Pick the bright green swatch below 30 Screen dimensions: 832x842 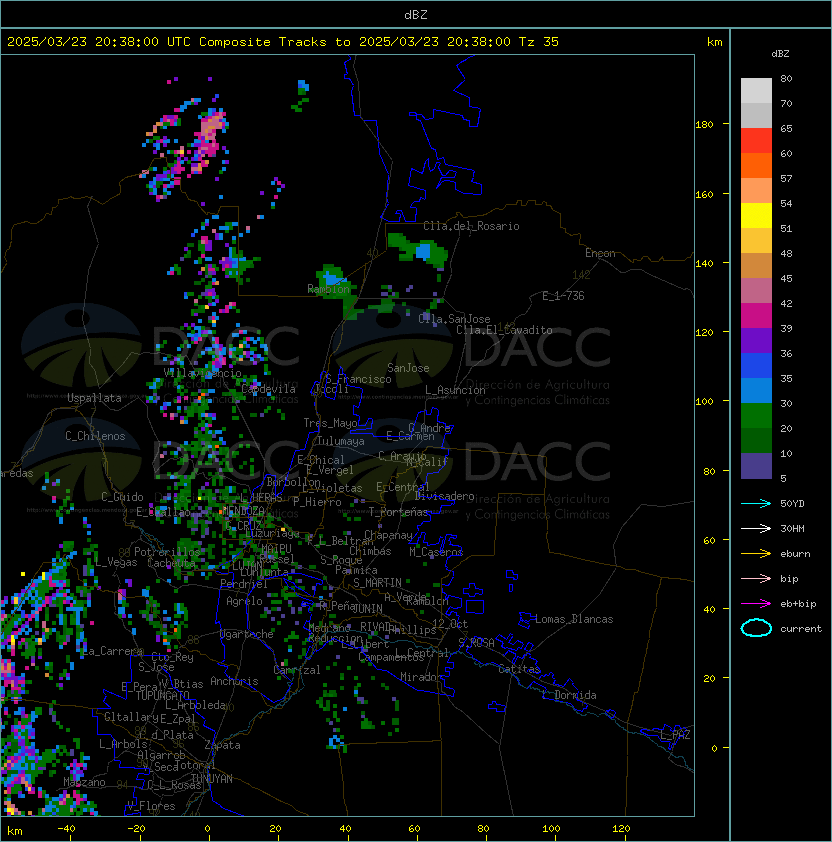pos(756,416)
